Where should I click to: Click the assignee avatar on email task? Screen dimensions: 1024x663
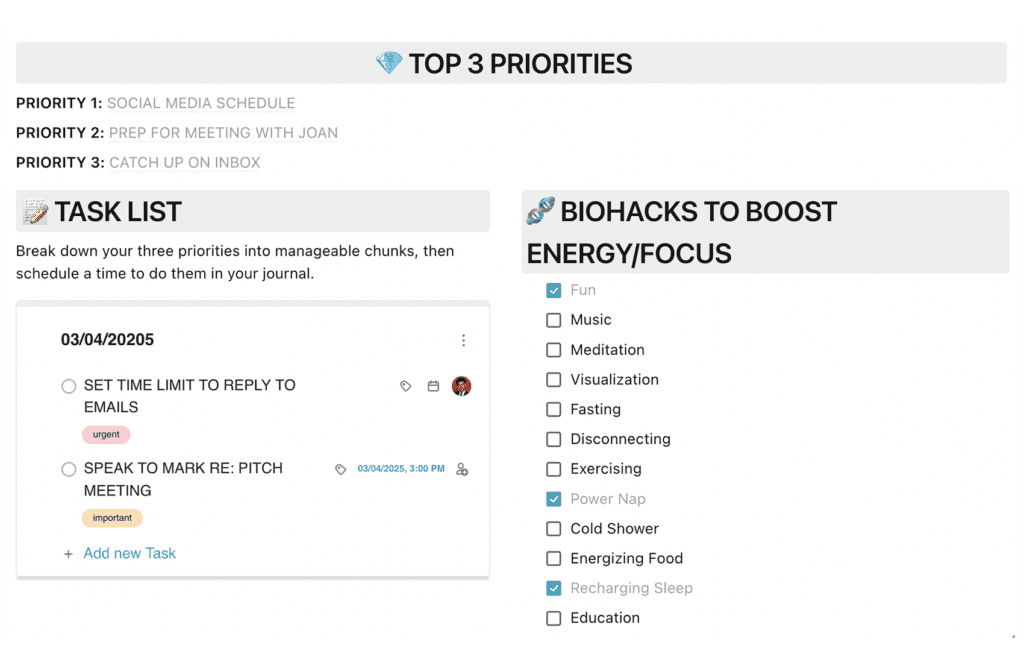(x=461, y=386)
